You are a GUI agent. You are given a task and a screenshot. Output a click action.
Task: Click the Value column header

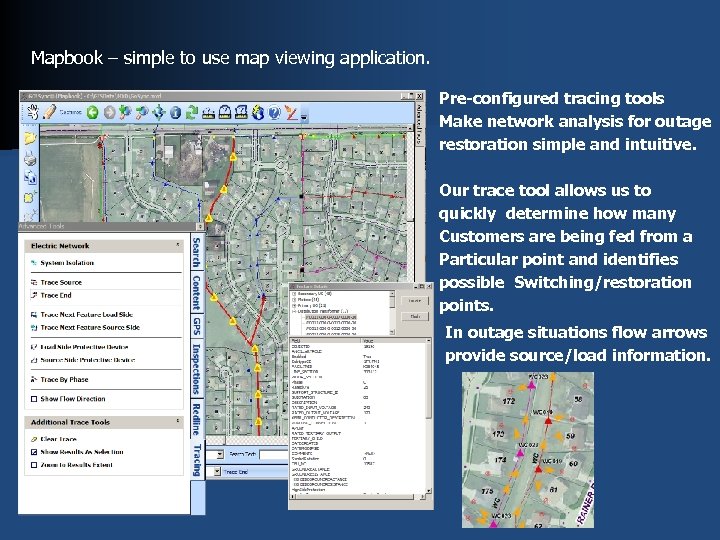[x=393, y=341]
